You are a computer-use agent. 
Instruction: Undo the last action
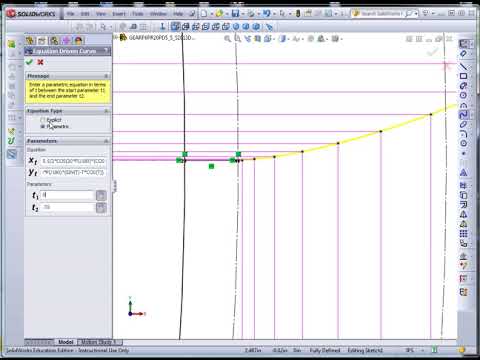pyautogui.click(x=266, y=14)
